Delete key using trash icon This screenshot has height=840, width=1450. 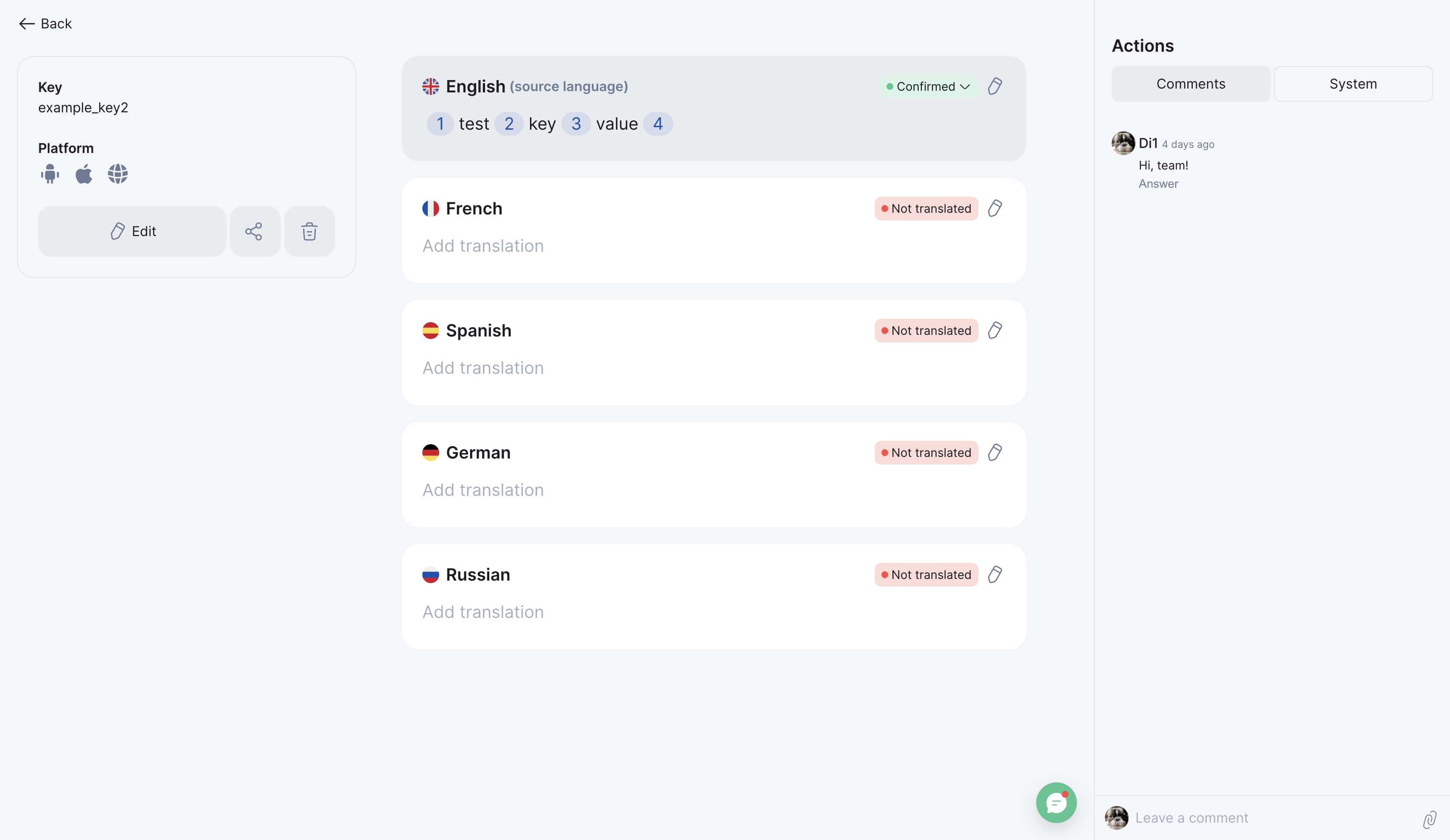pyautogui.click(x=309, y=231)
